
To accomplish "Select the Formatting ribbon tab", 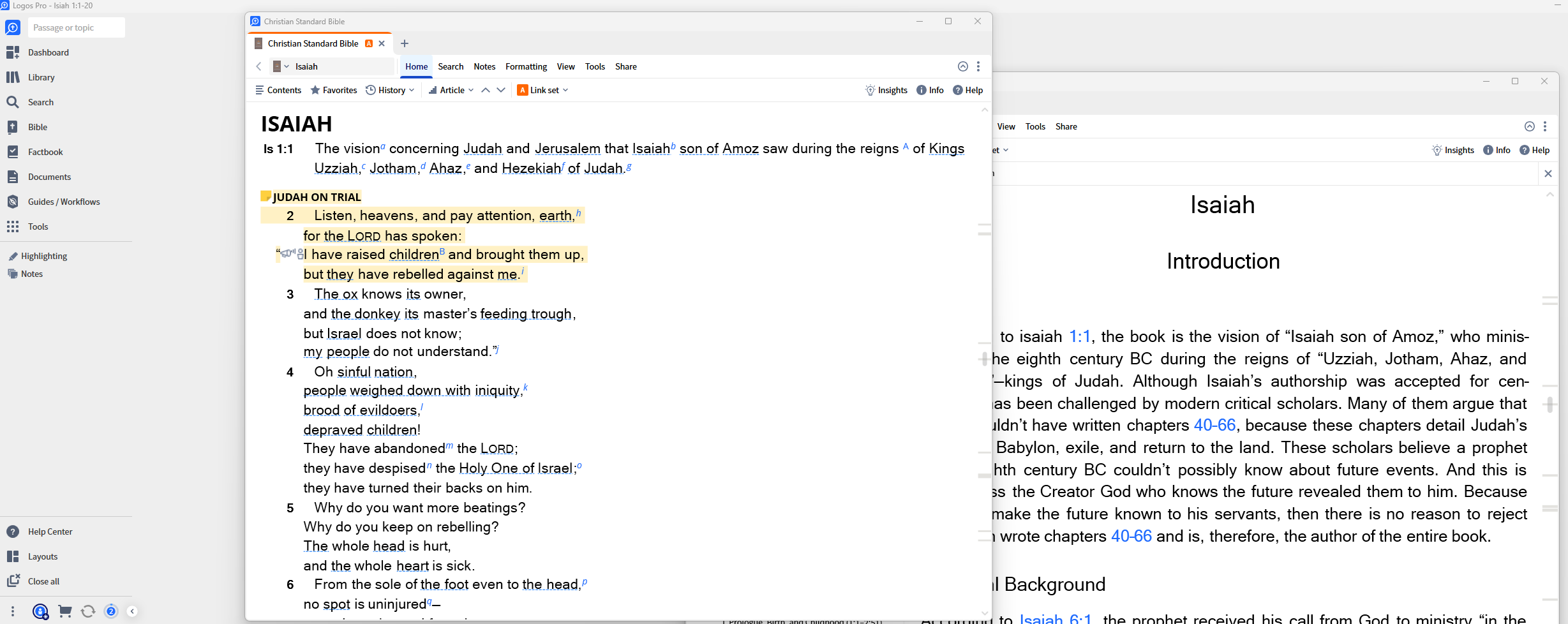I will [x=526, y=66].
